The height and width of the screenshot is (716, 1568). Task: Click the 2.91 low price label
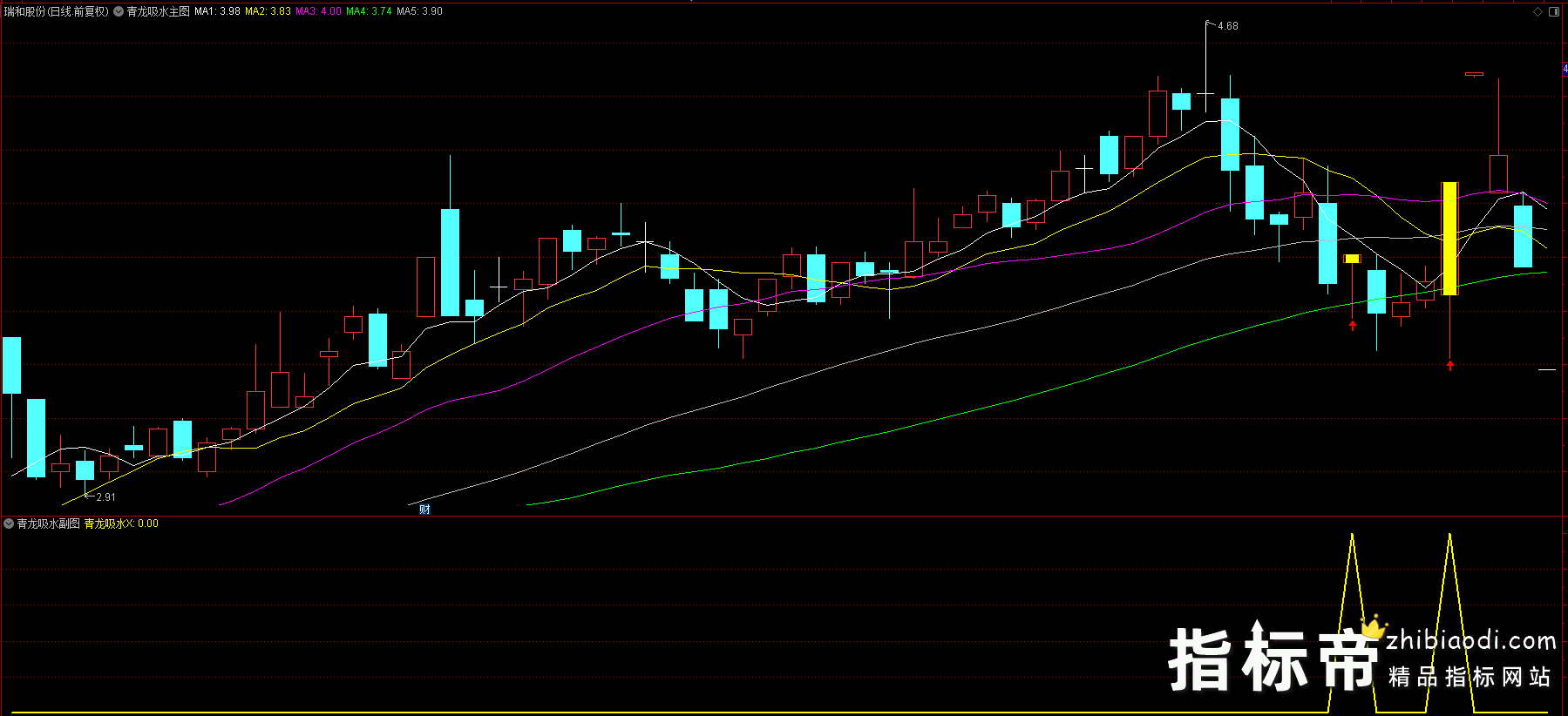click(105, 497)
